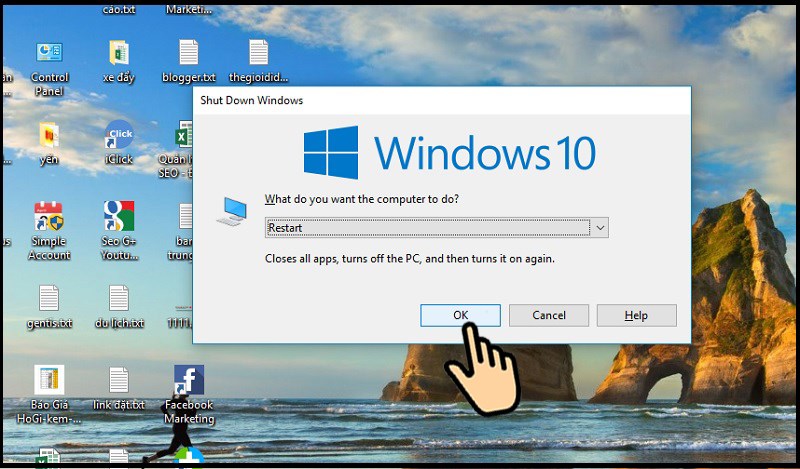
Task: Select the du lịch.txt file icon
Action: pyautogui.click(x=119, y=298)
